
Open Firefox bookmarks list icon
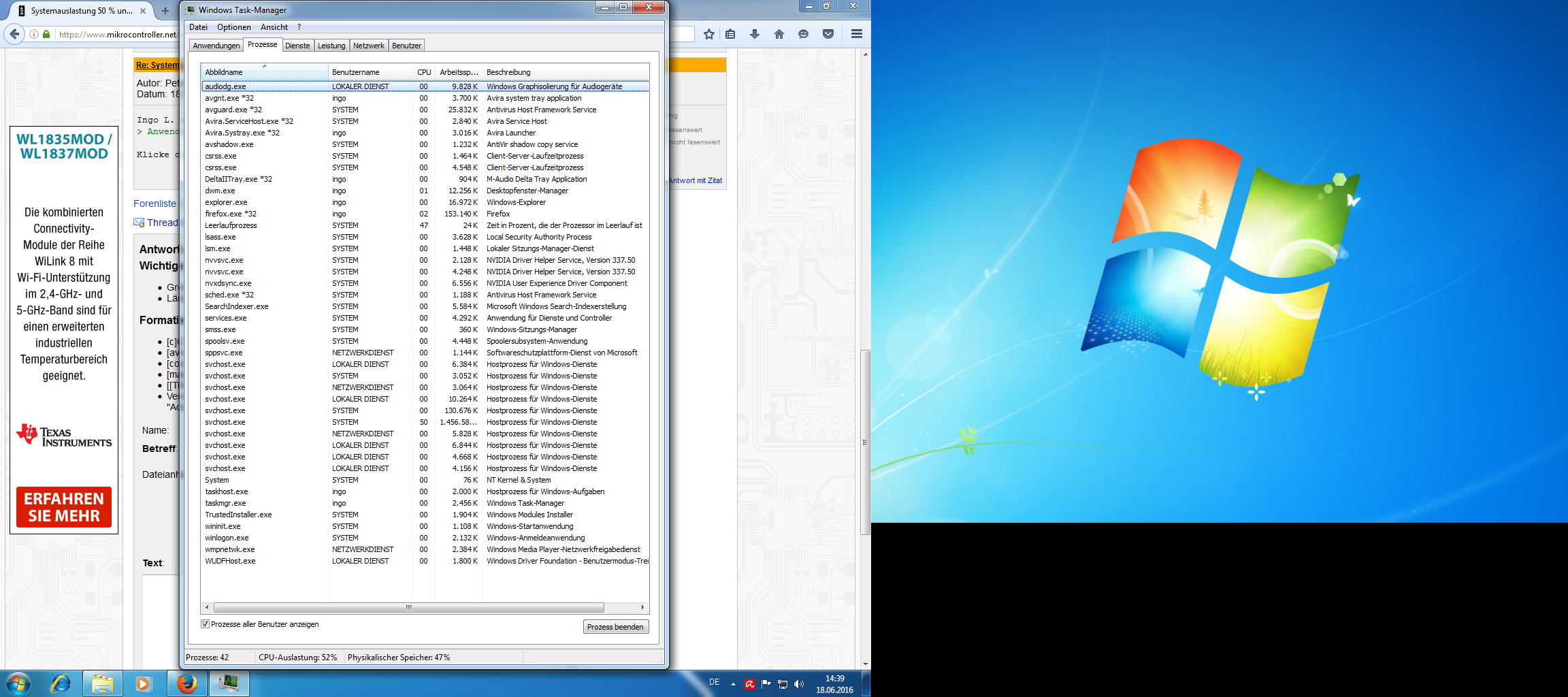730,34
